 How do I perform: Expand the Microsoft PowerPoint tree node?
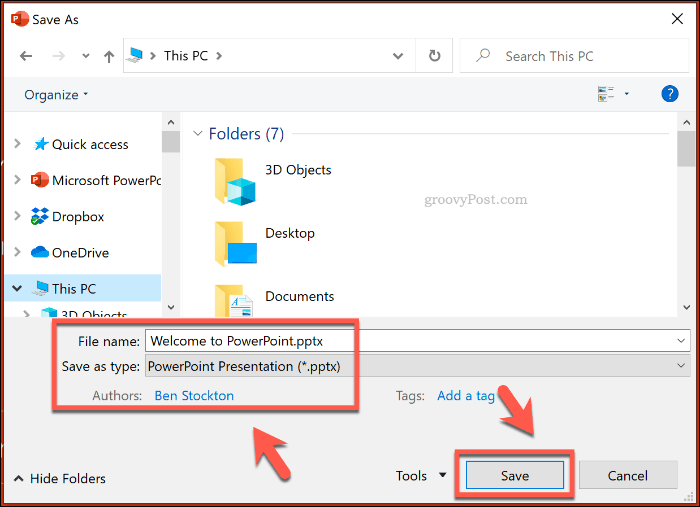point(17,180)
